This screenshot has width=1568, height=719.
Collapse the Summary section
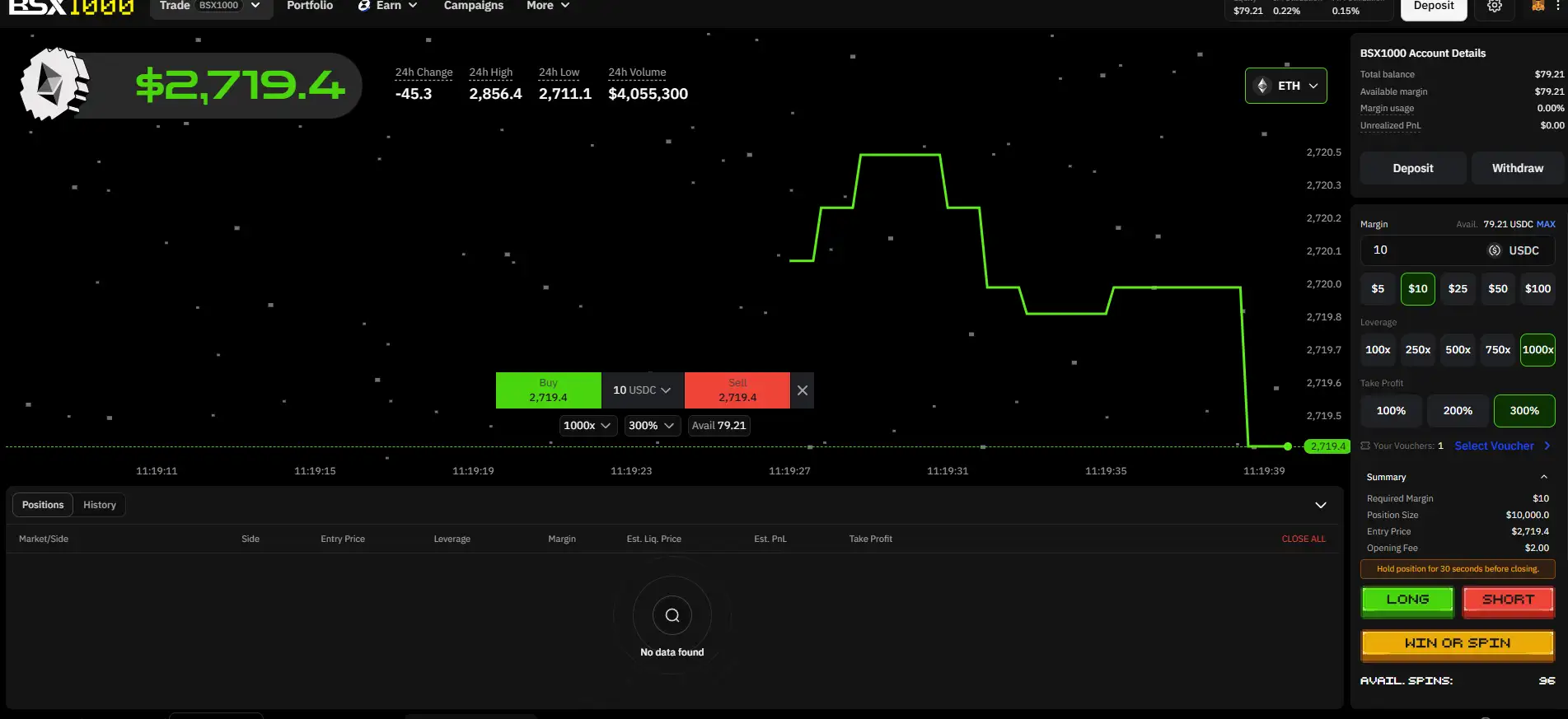click(1543, 477)
